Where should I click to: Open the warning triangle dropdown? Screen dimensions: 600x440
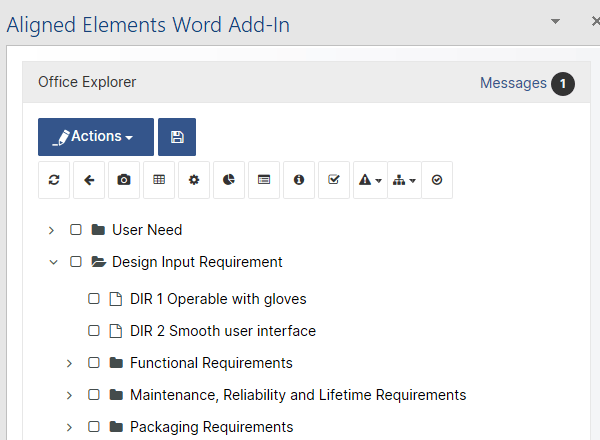(x=370, y=180)
